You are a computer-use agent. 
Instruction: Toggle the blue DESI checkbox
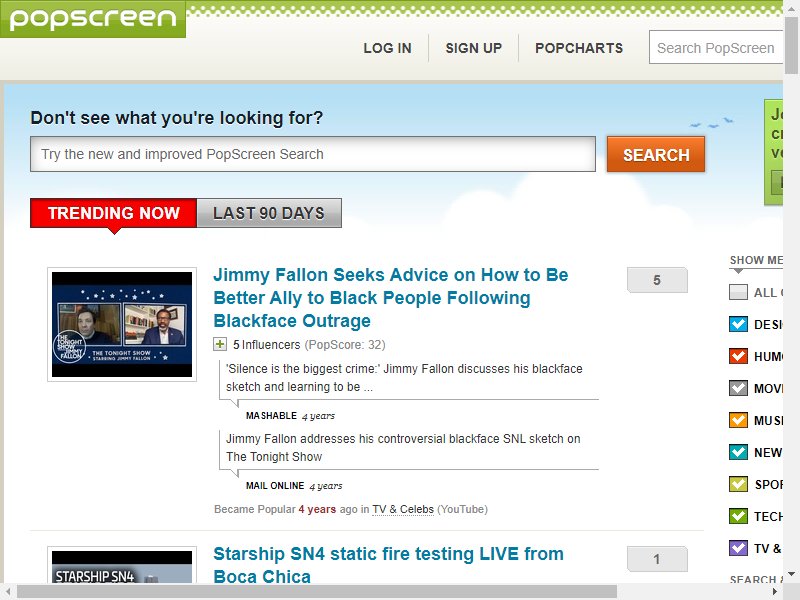(x=738, y=324)
